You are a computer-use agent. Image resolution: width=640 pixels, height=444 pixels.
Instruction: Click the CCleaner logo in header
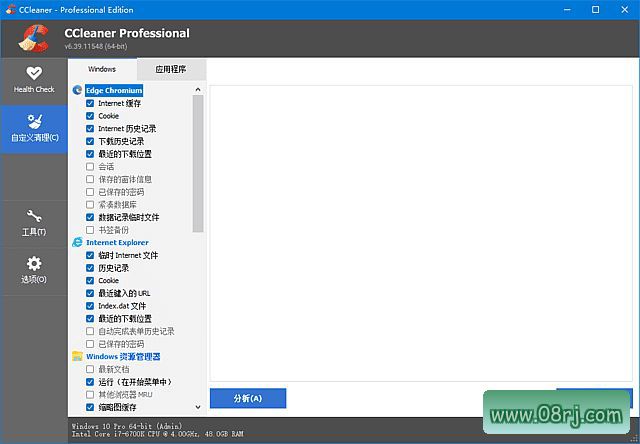[x=33, y=39]
